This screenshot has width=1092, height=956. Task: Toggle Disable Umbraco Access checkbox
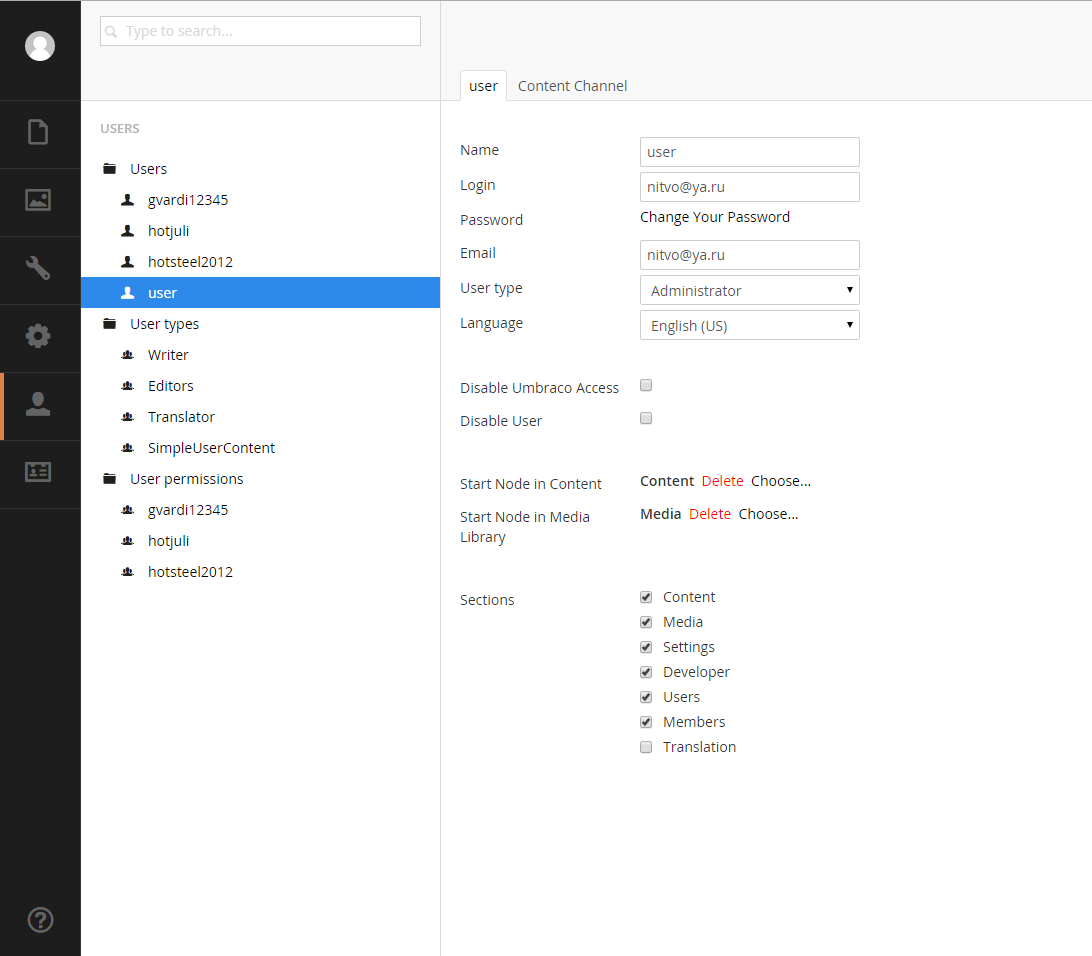pos(646,385)
